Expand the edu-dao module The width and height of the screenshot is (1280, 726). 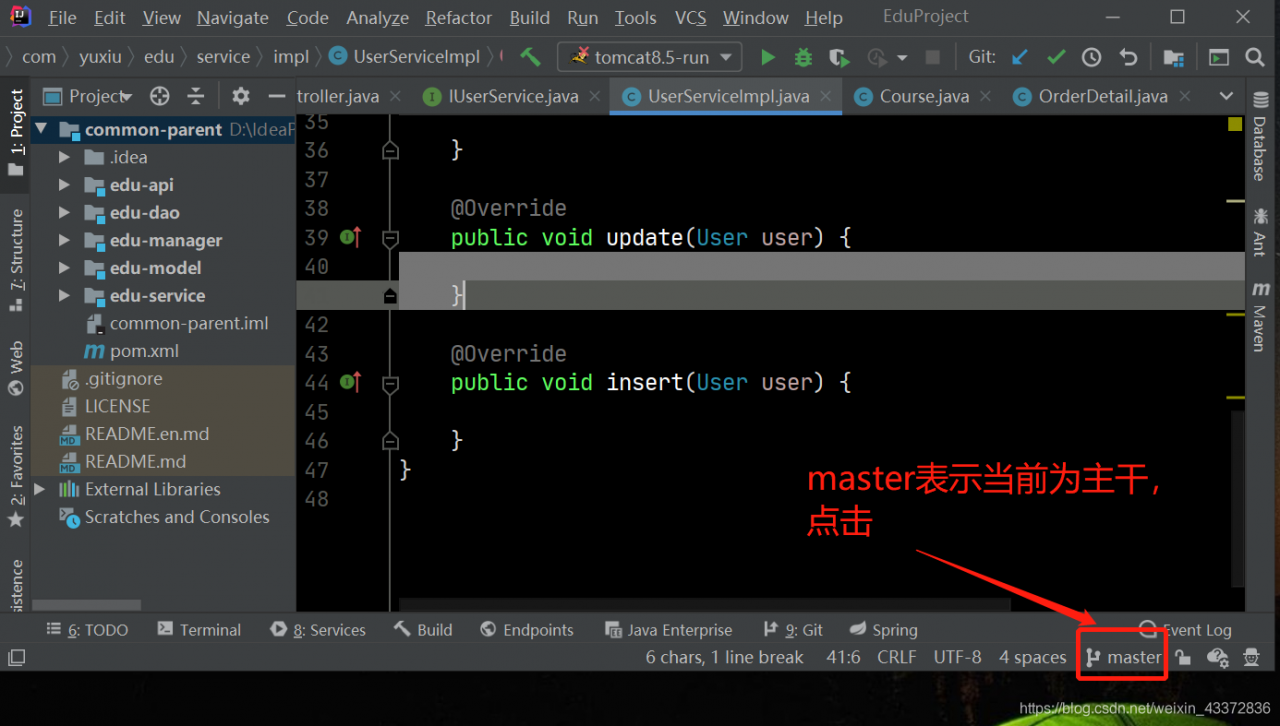click(x=65, y=213)
